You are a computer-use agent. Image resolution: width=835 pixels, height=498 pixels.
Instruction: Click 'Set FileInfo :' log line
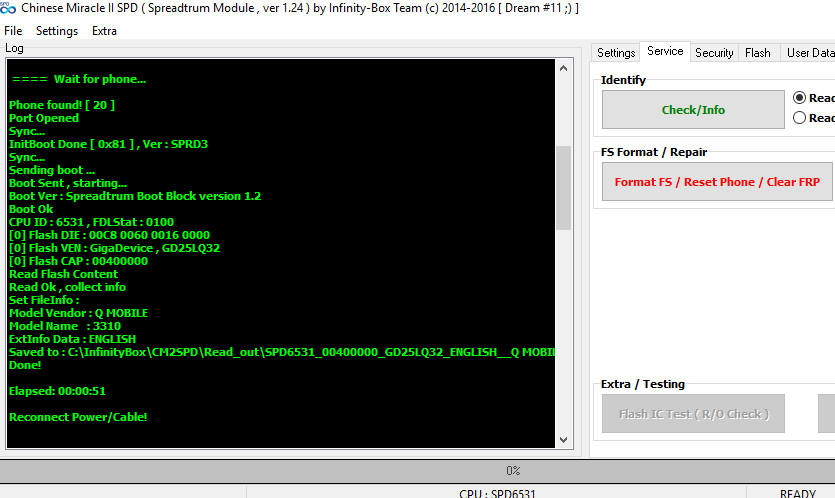pos(44,300)
